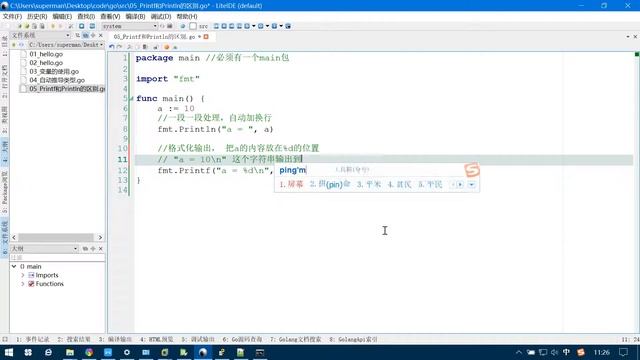
Task: Open Windows notification center icon
Action: pos(623,352)
